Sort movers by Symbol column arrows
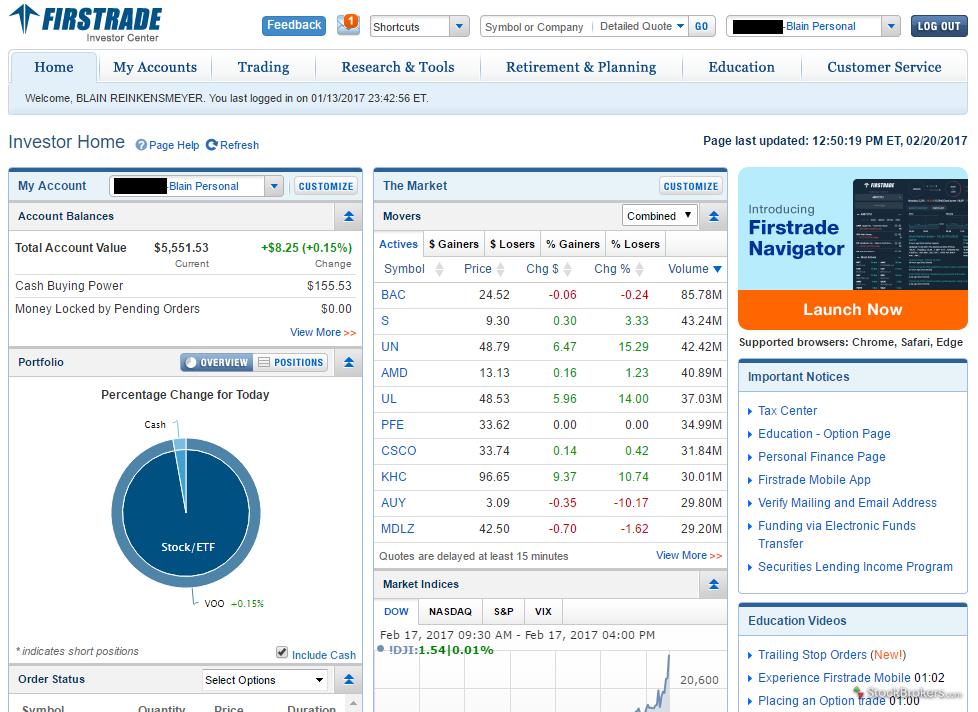 (440, 269)
